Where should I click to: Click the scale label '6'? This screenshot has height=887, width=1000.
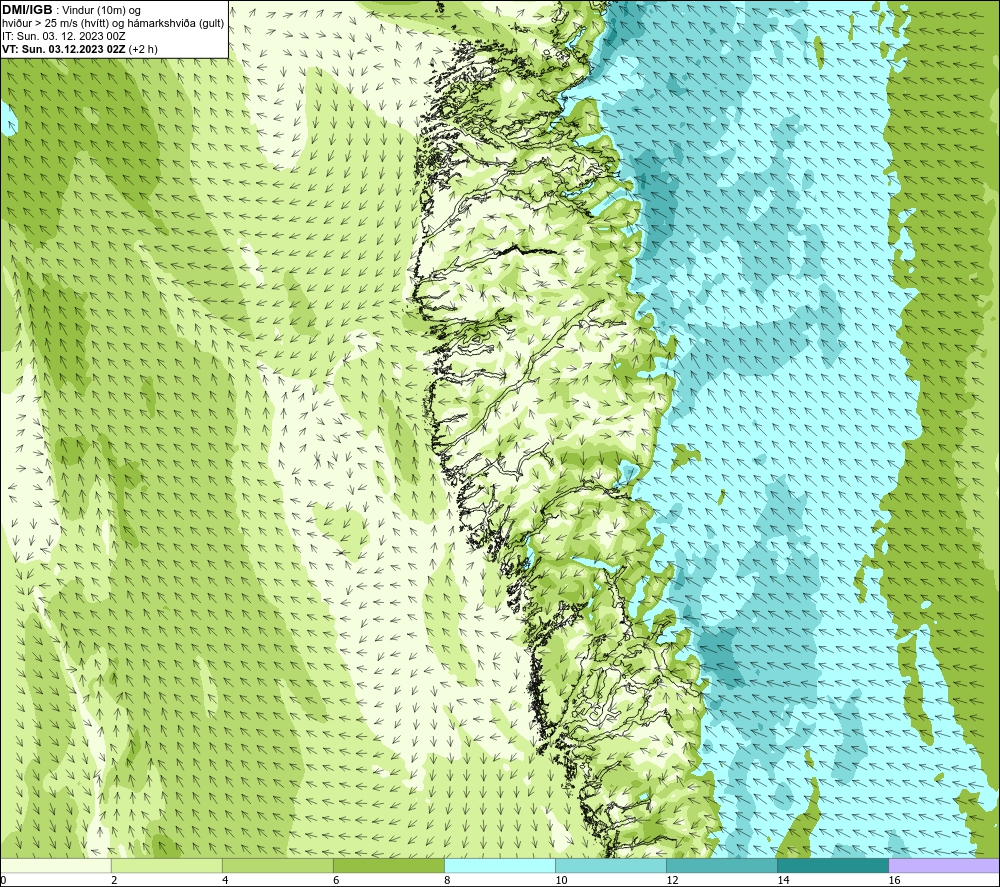336,880
